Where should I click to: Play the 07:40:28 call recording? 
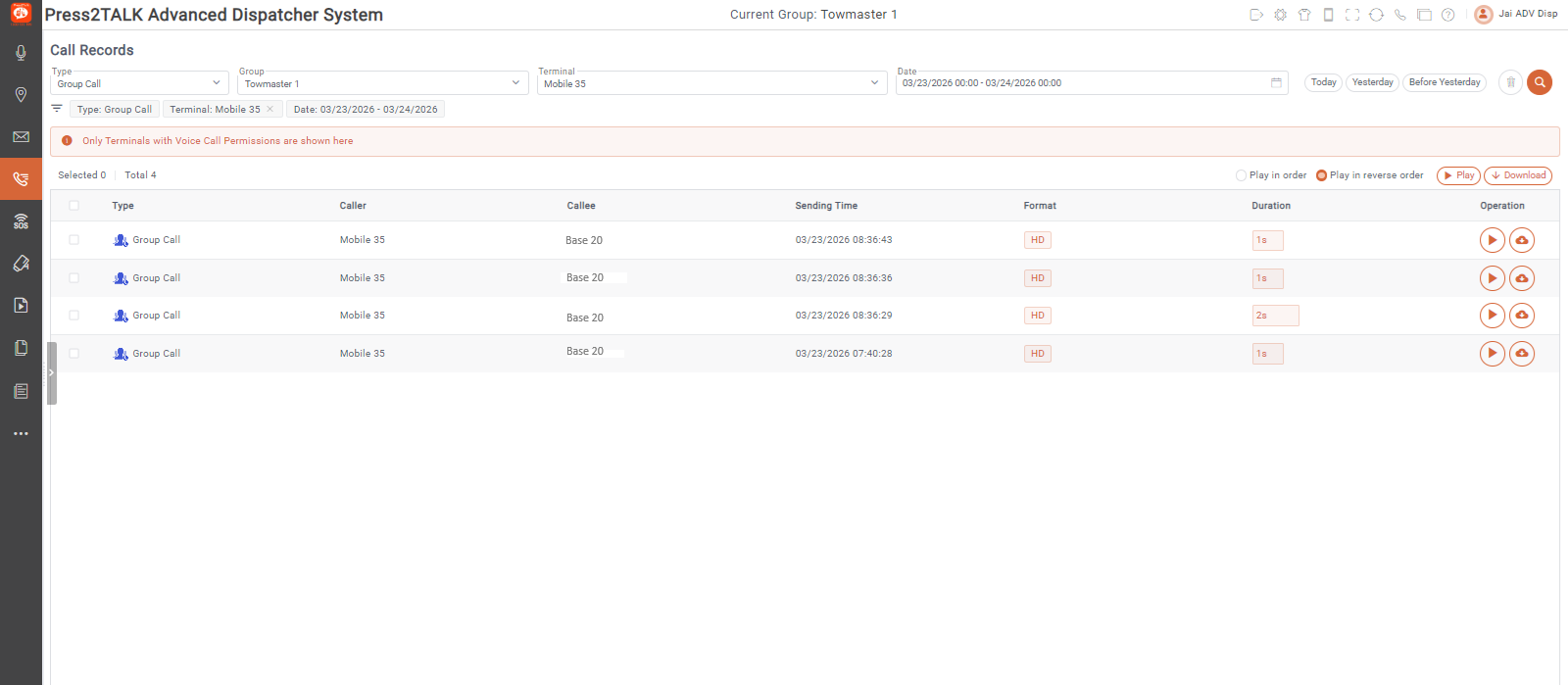pos(1492,354)
